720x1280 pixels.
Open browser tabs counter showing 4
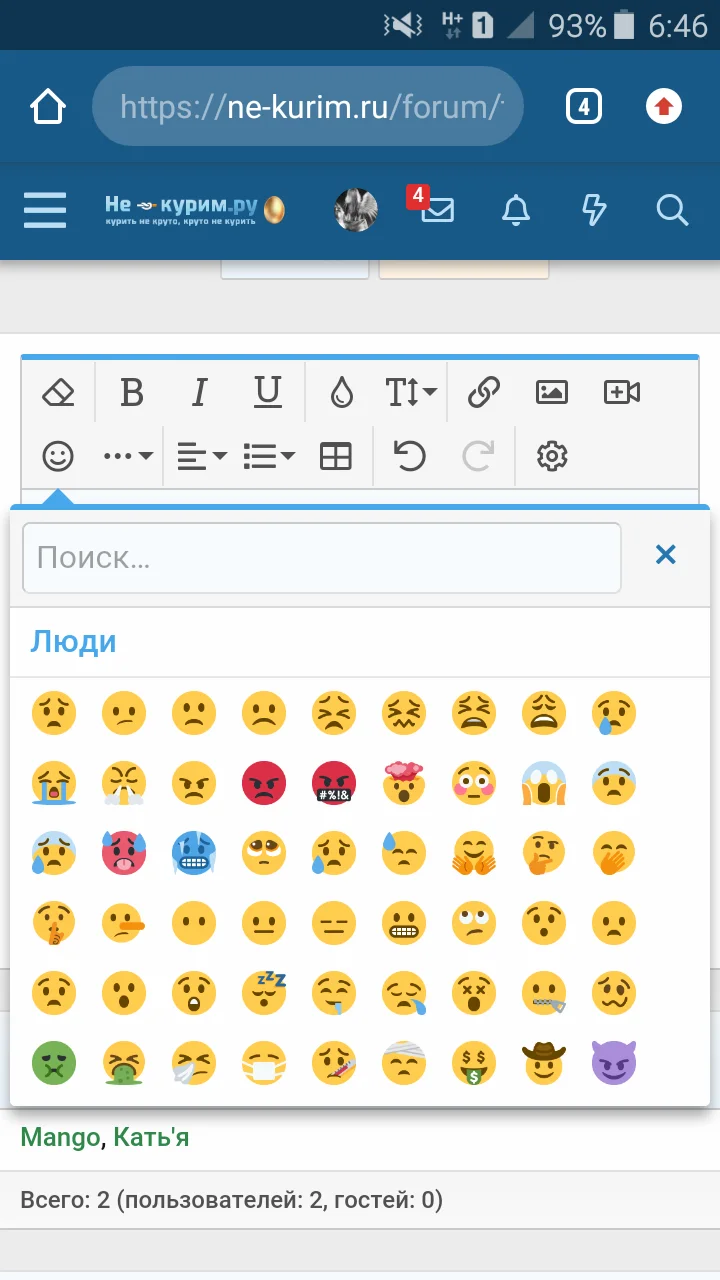coord(584,106)
